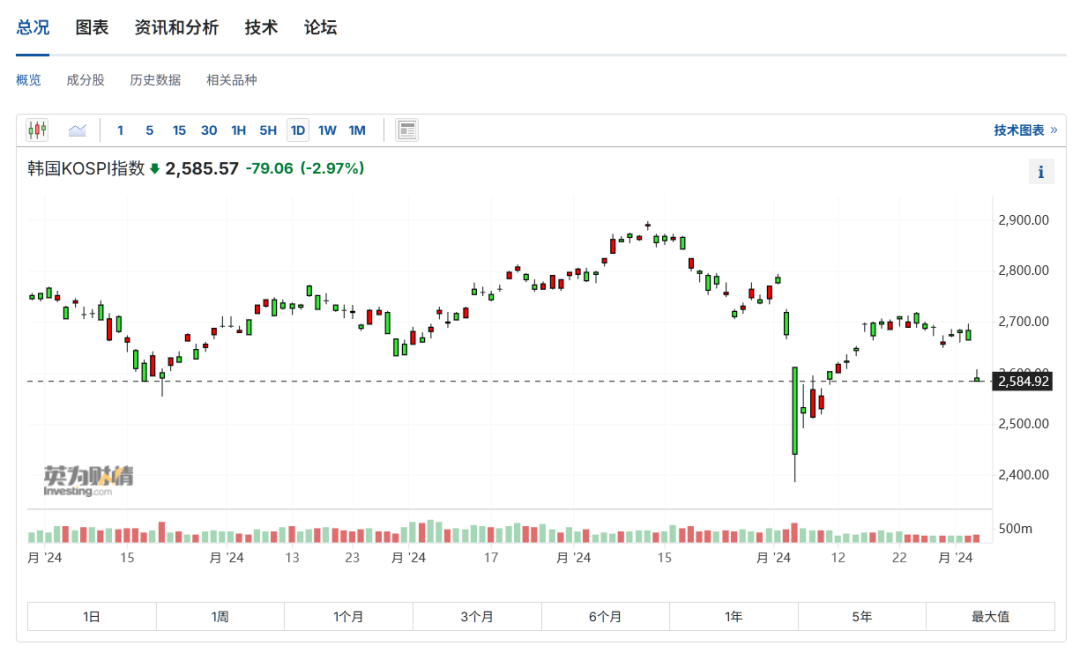Image resolution: width=1080 pixels, height=653 pixels.
Task: Set time range to 1年
Action: pos(734,616)
